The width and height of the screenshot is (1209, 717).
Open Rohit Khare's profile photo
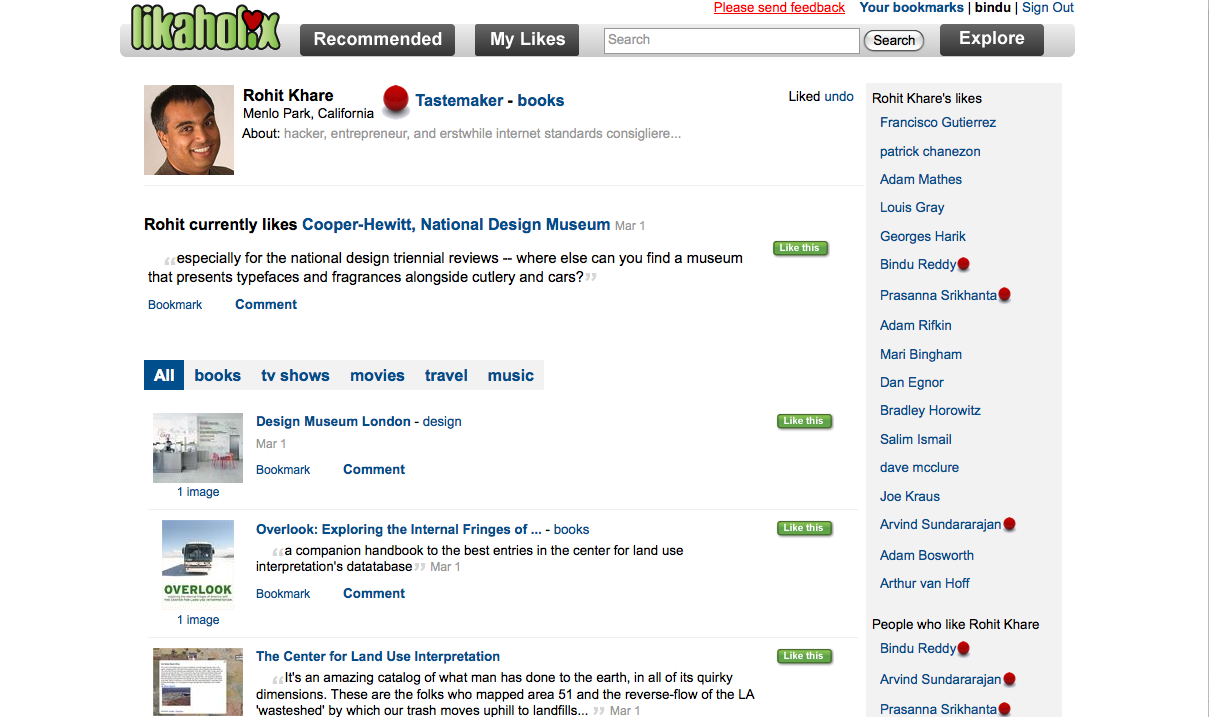click(189, 130)
